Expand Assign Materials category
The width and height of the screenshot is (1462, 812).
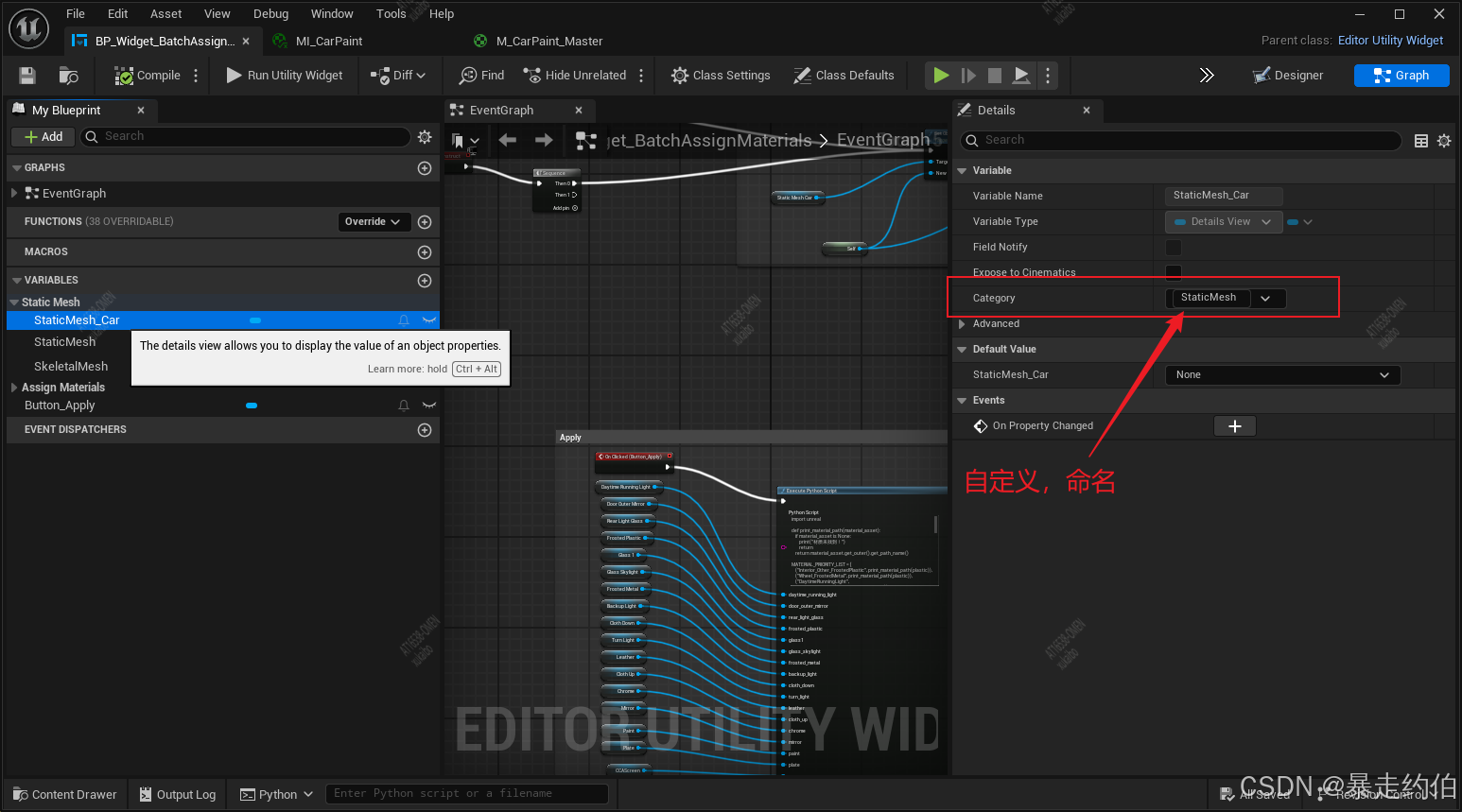click(x=14, y=388)
